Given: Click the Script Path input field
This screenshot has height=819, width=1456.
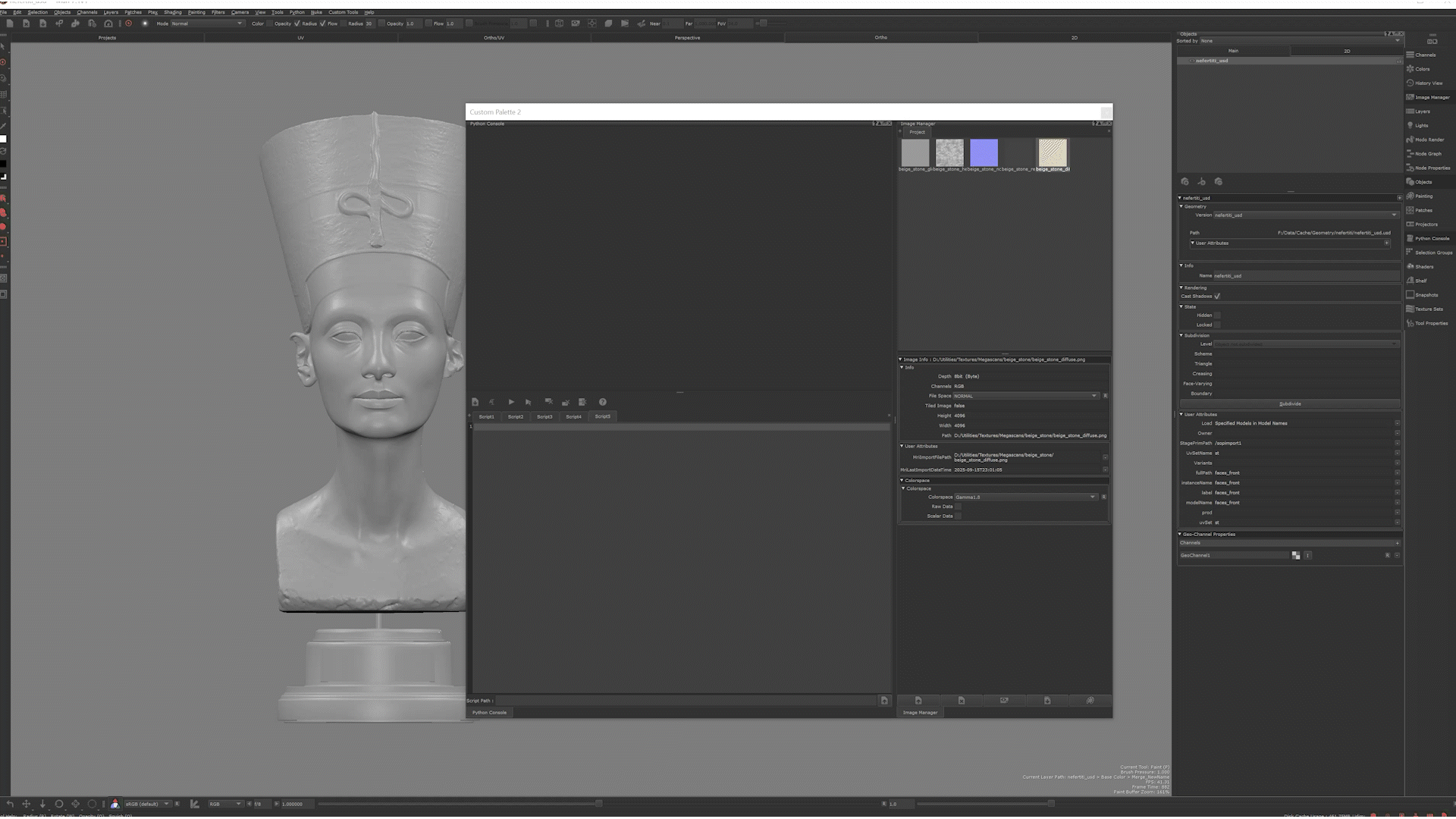Looking at the screenshot, I should pyautogui.click(x=686, y=701).
